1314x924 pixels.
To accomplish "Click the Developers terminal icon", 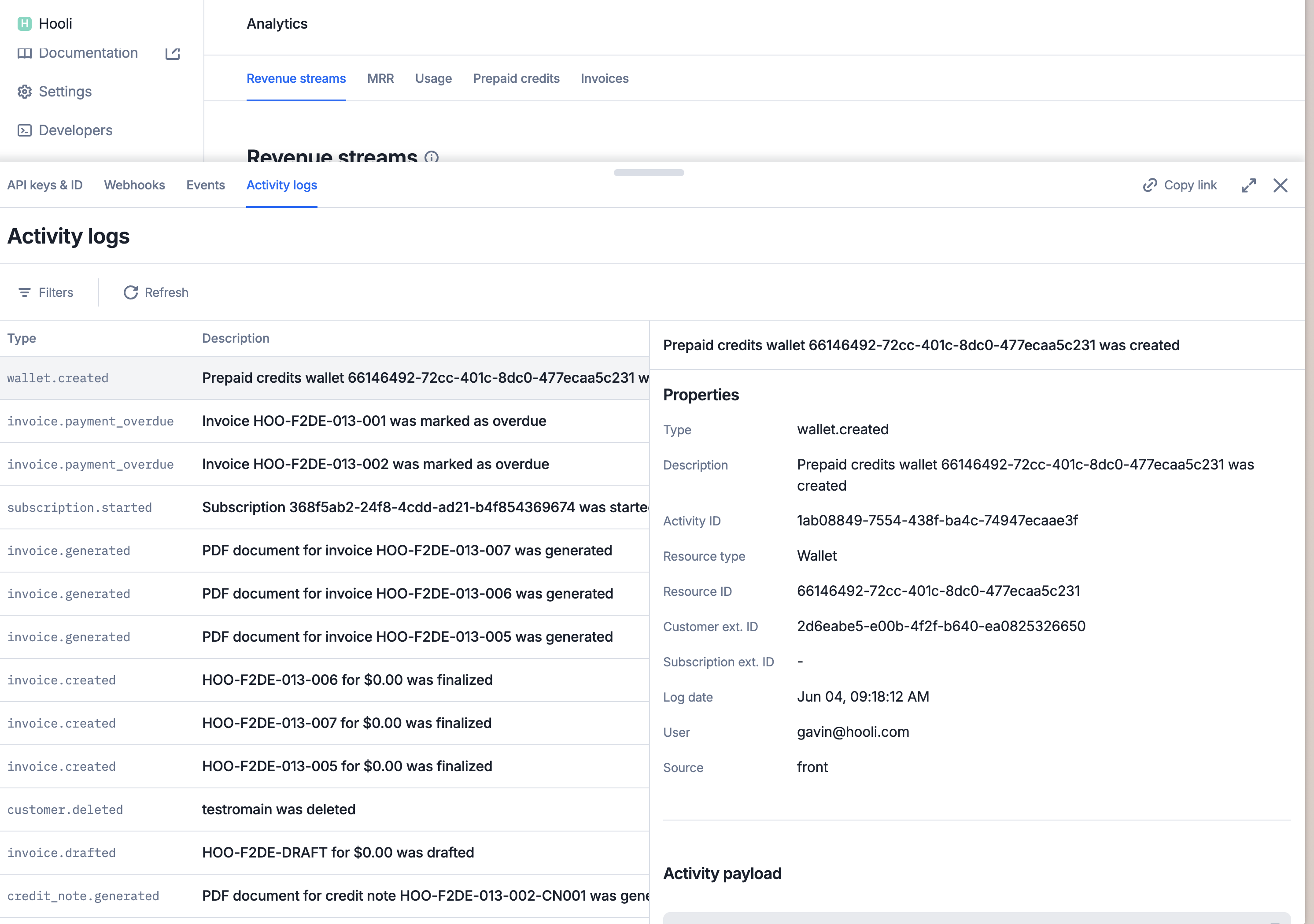I will tap(25, 130).
